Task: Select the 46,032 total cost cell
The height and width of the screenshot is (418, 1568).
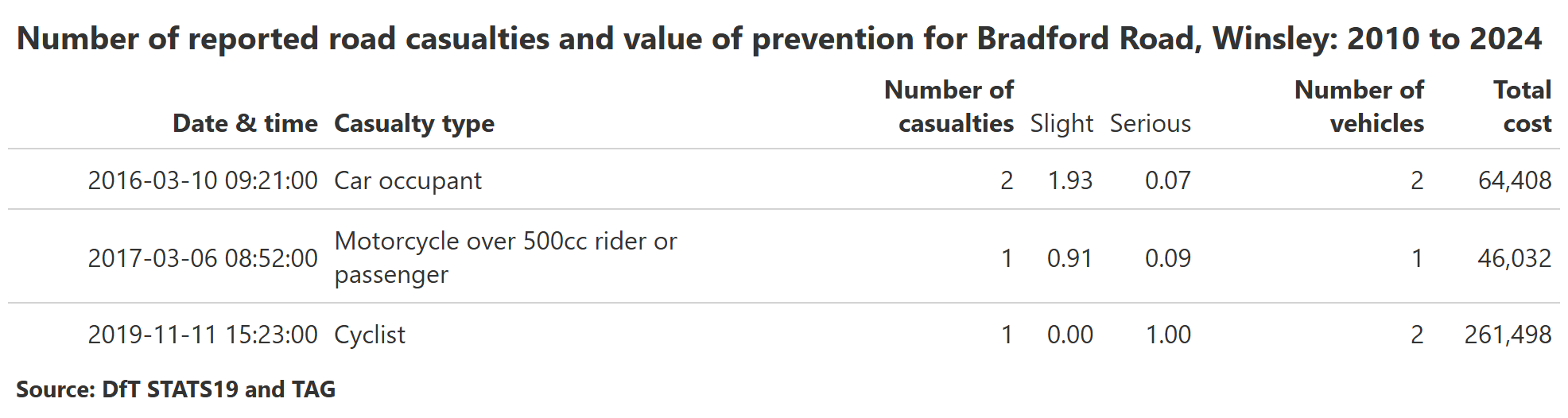Action: 1515,257
